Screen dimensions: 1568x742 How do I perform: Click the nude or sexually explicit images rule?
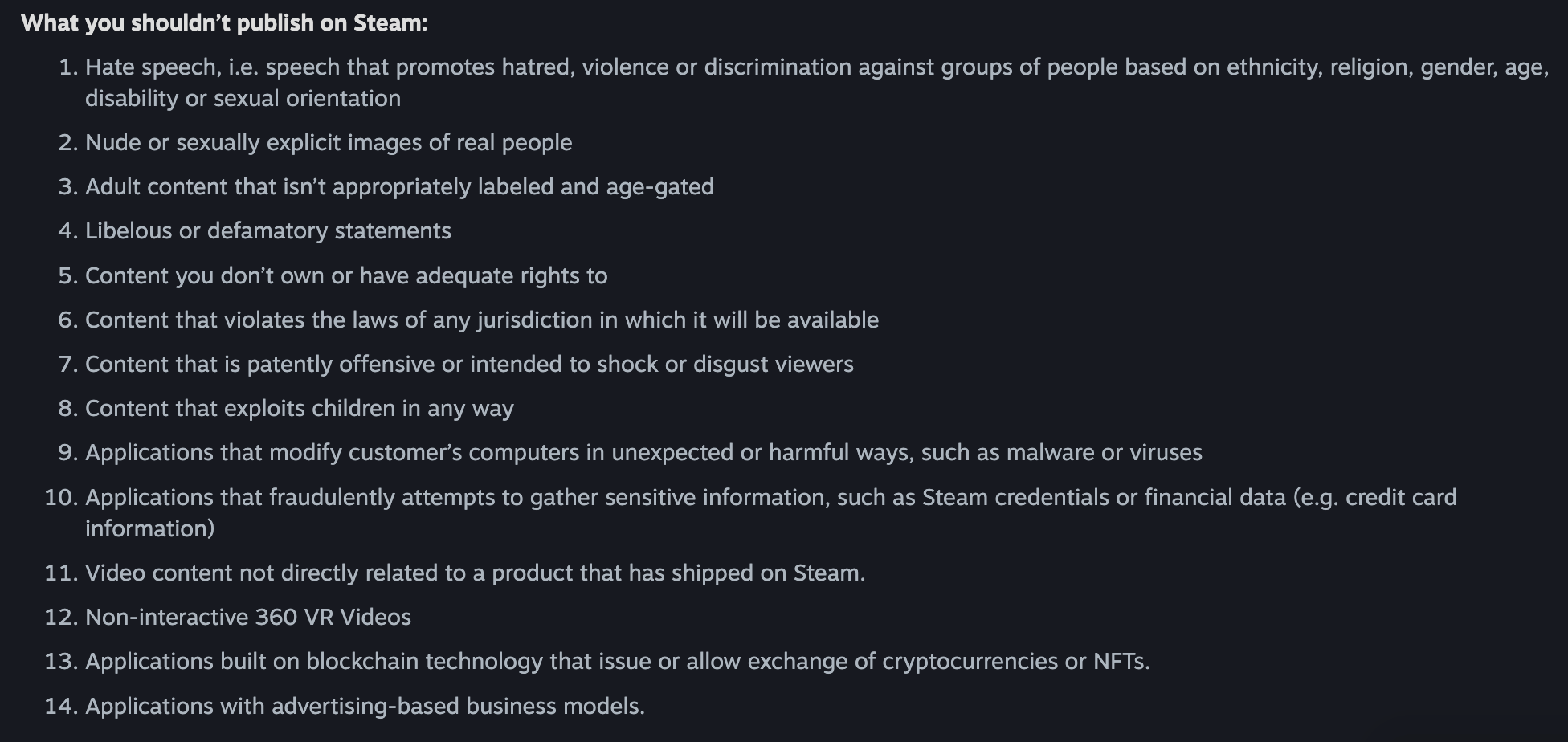click(x=329, y=142)
